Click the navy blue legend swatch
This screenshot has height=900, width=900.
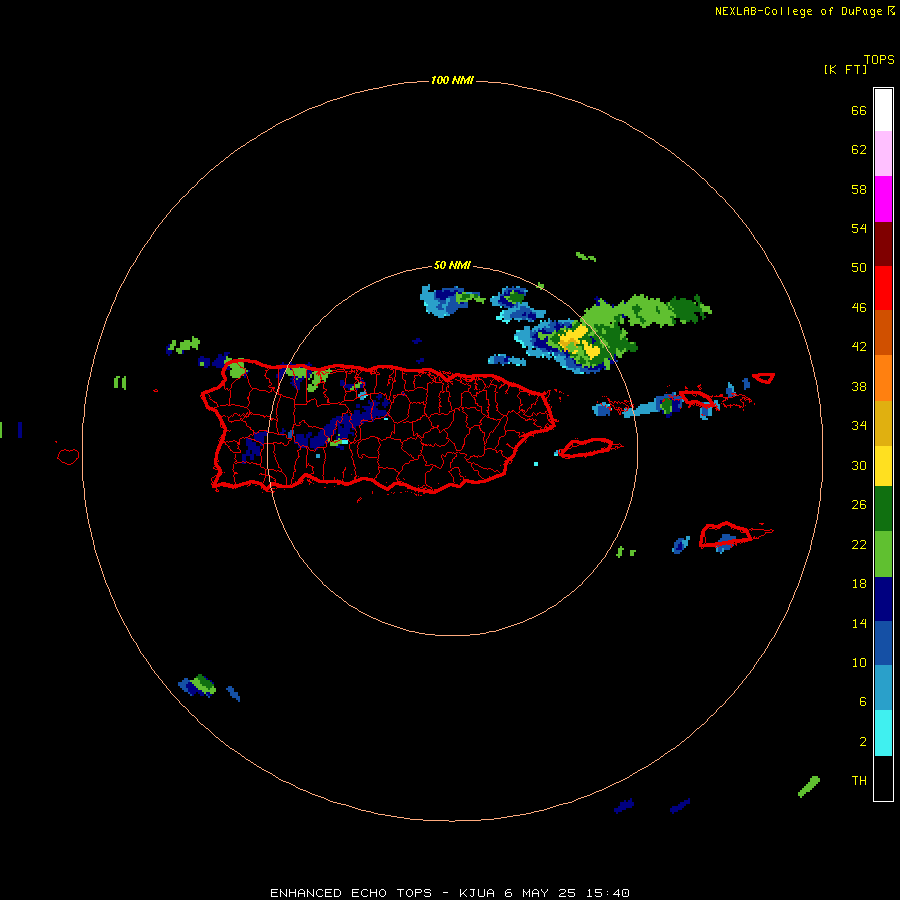pos(883,599)
